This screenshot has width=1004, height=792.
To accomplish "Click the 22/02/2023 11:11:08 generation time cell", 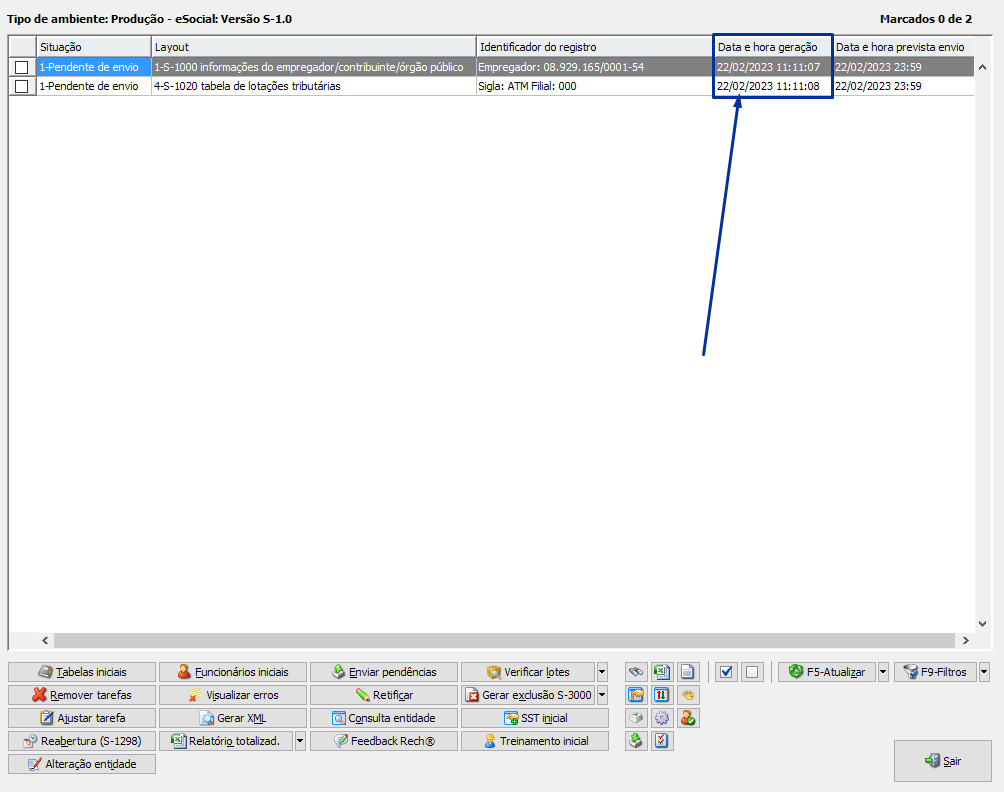I will [773, 86].
